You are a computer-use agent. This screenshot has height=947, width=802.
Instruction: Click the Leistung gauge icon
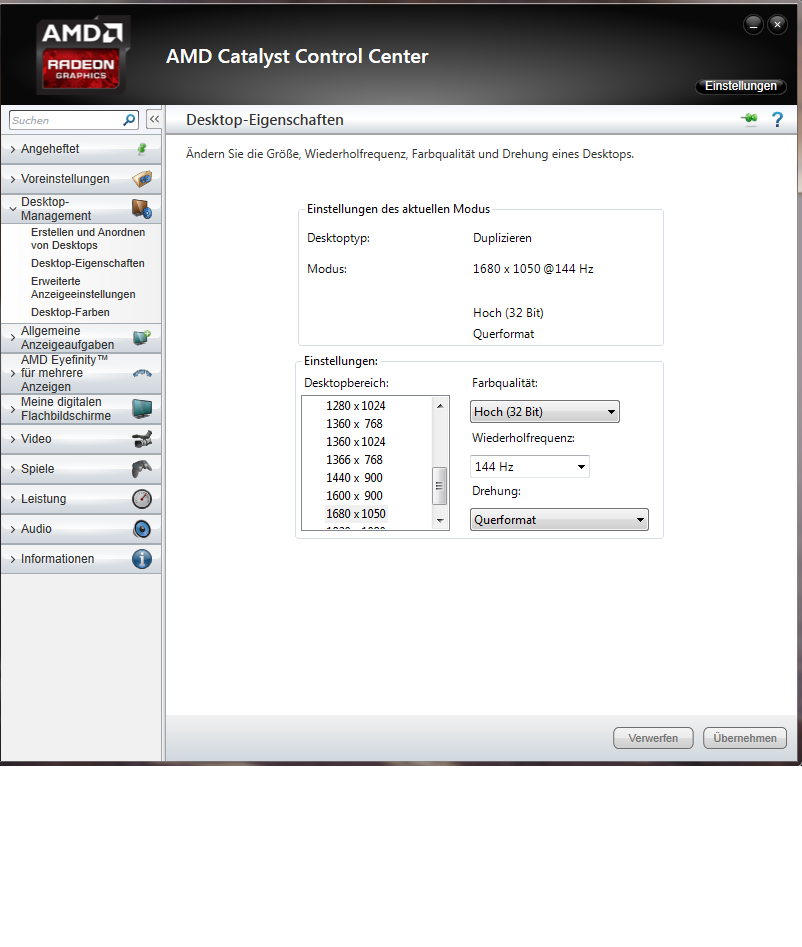pos(142,499)
